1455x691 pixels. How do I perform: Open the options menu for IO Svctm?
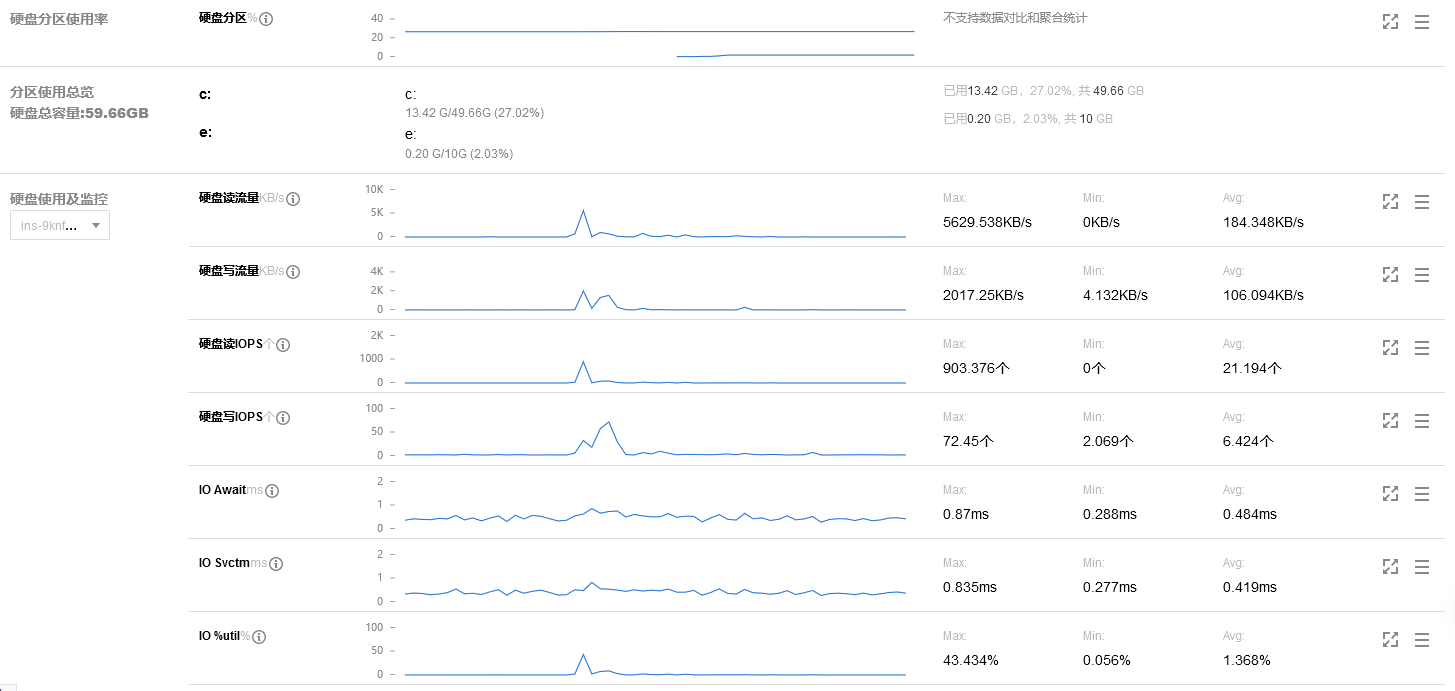pos(1422,567)
